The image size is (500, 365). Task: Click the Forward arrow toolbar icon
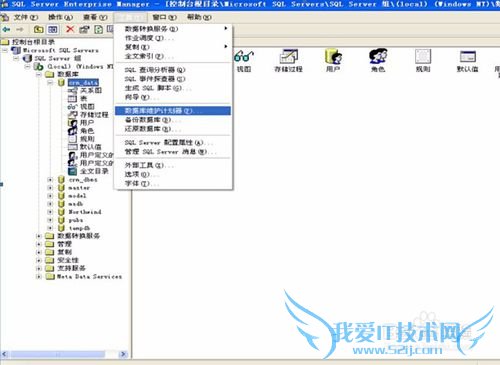20,30
